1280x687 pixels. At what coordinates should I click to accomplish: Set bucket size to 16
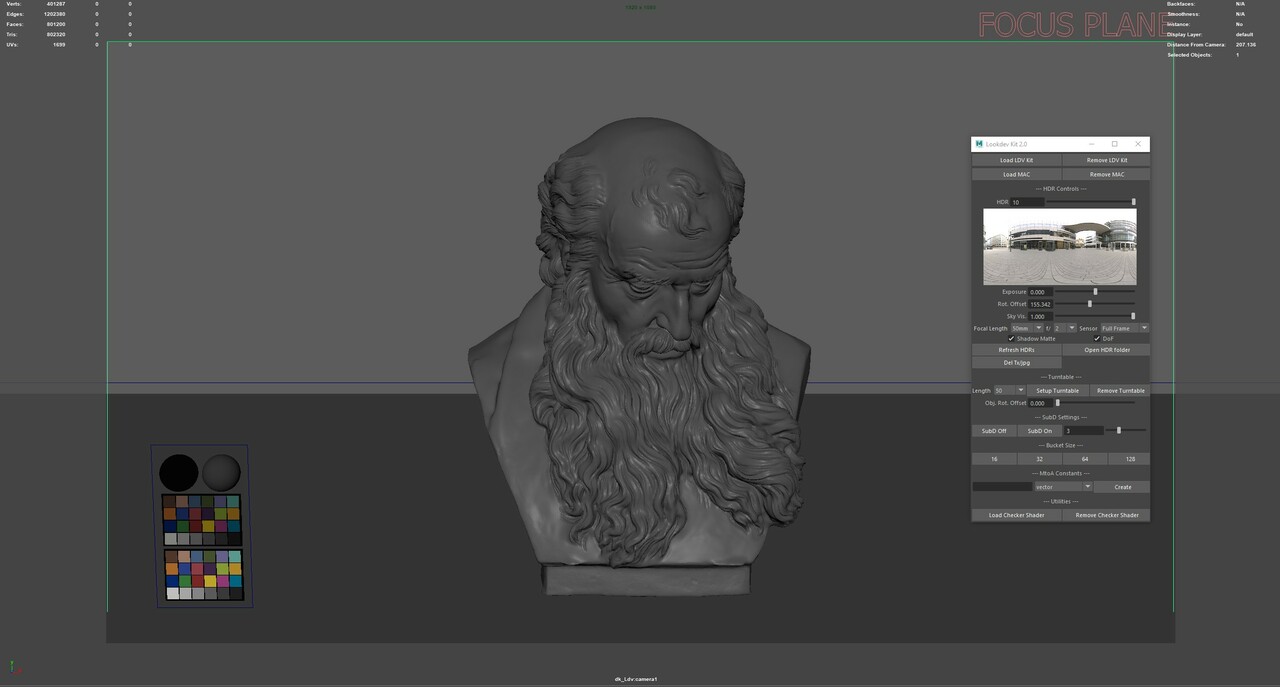coord(994,459)
